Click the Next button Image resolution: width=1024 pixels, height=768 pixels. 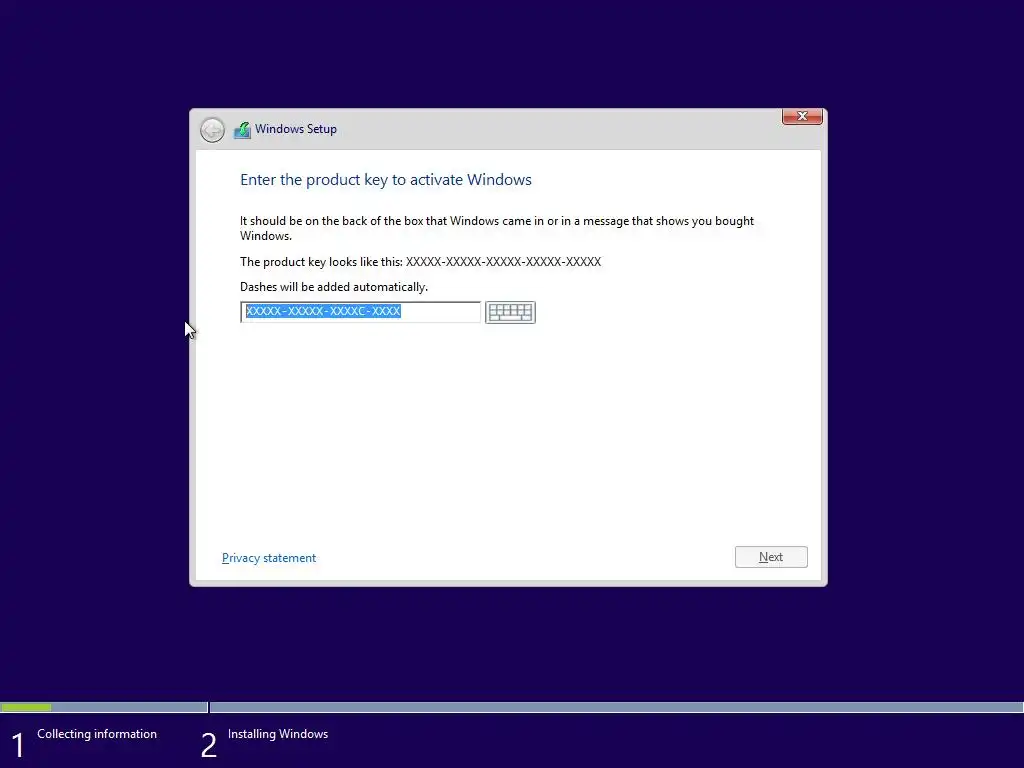point(771,557)
